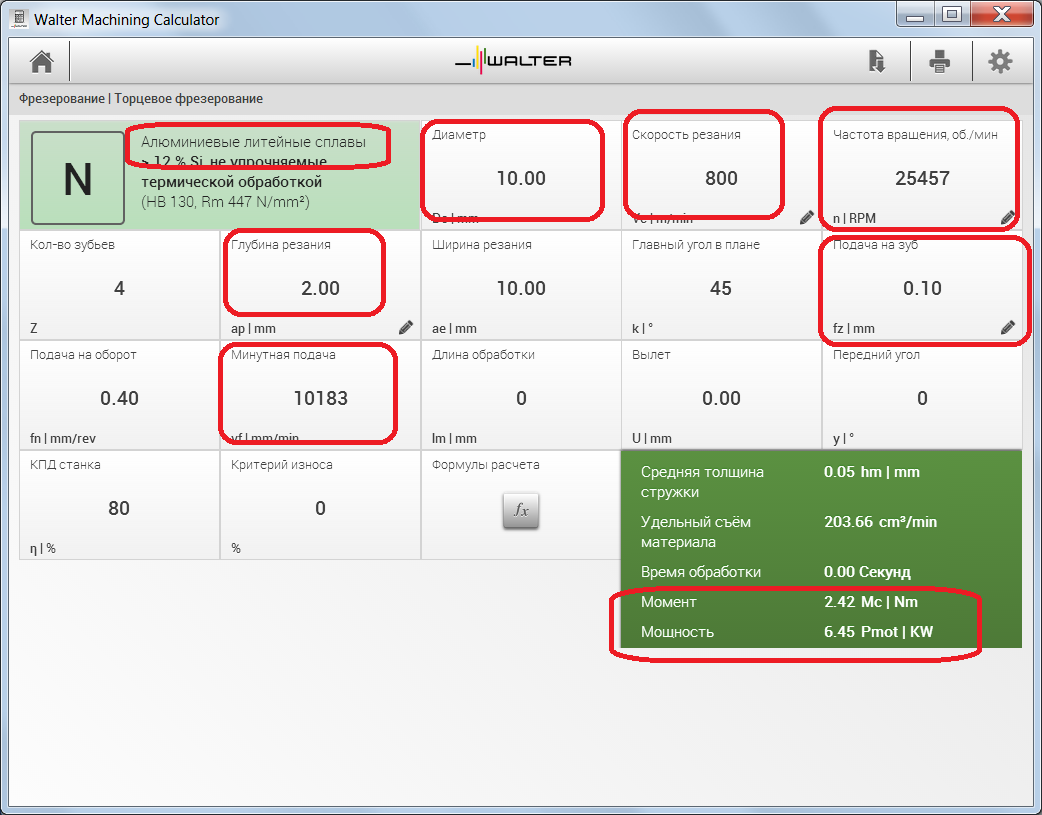
Task: Edit machine efficiency value 80
Action: coord(120,508)
